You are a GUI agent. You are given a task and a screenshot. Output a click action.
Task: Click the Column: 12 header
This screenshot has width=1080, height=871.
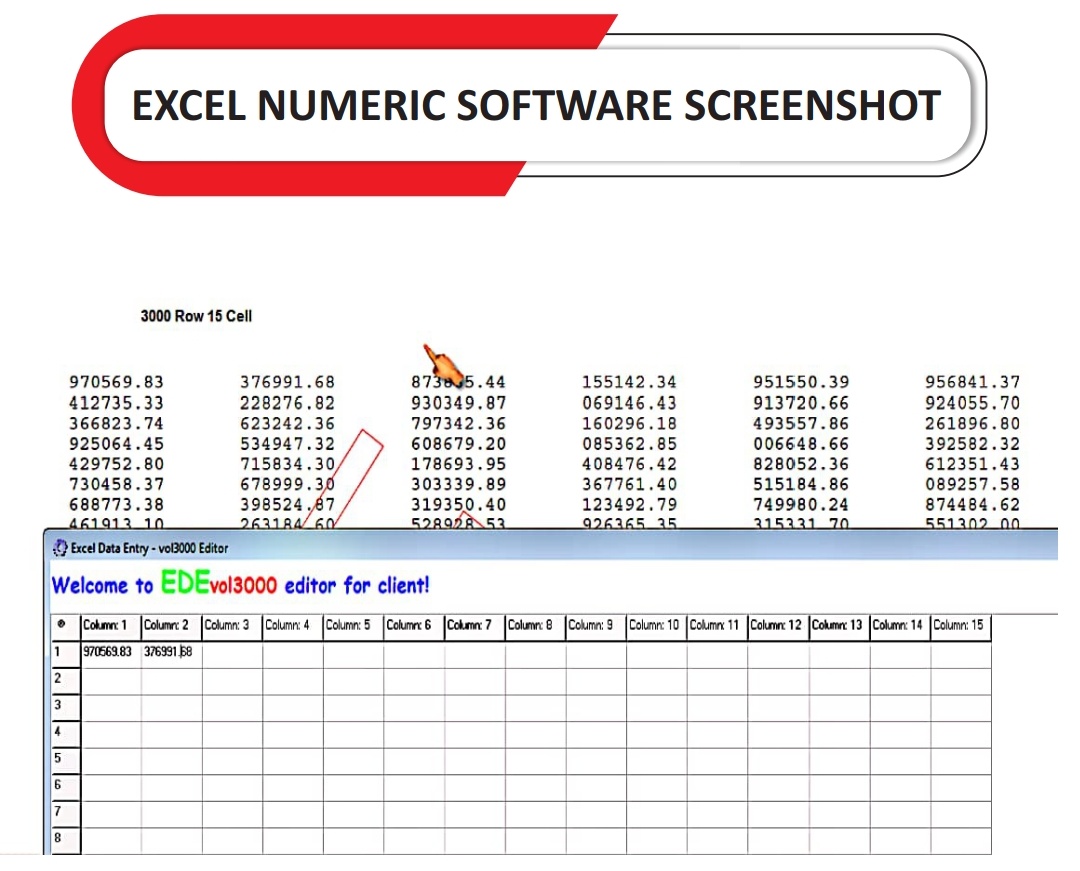[778, 625]
